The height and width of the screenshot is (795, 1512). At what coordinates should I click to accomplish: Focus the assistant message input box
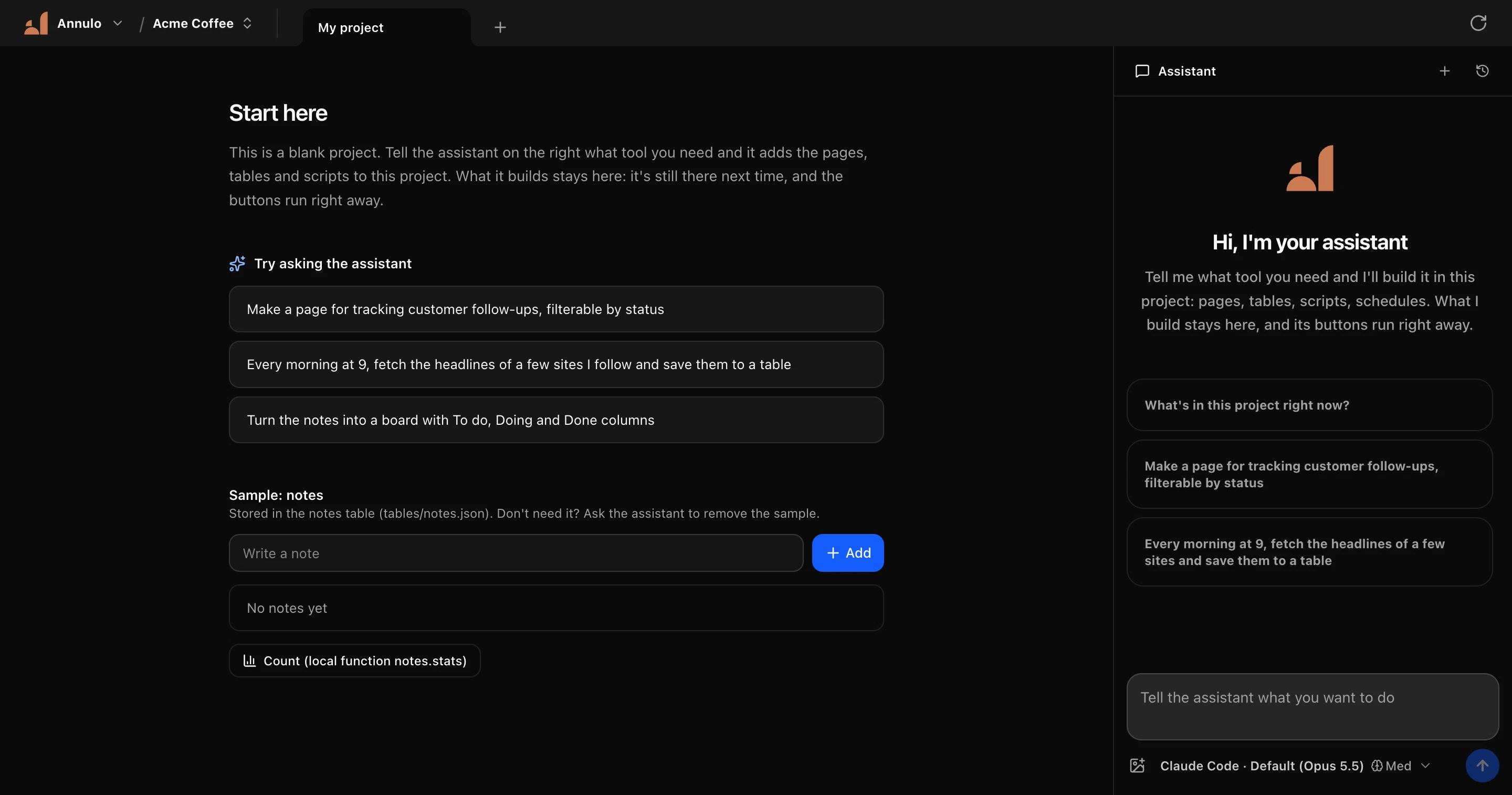tap(1312, 707)
